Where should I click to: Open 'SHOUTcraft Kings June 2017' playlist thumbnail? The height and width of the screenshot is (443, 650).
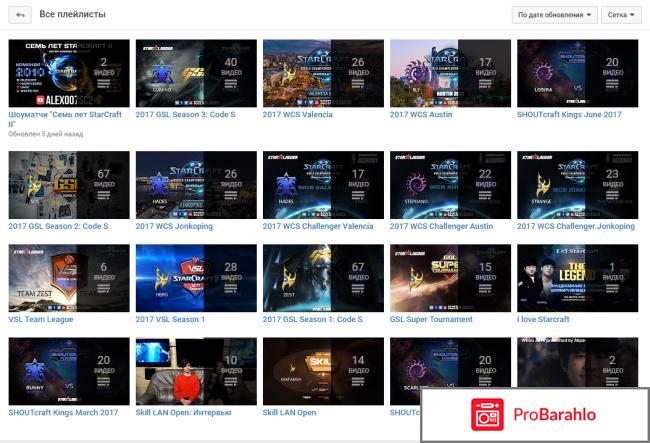(x=577, y=73)
